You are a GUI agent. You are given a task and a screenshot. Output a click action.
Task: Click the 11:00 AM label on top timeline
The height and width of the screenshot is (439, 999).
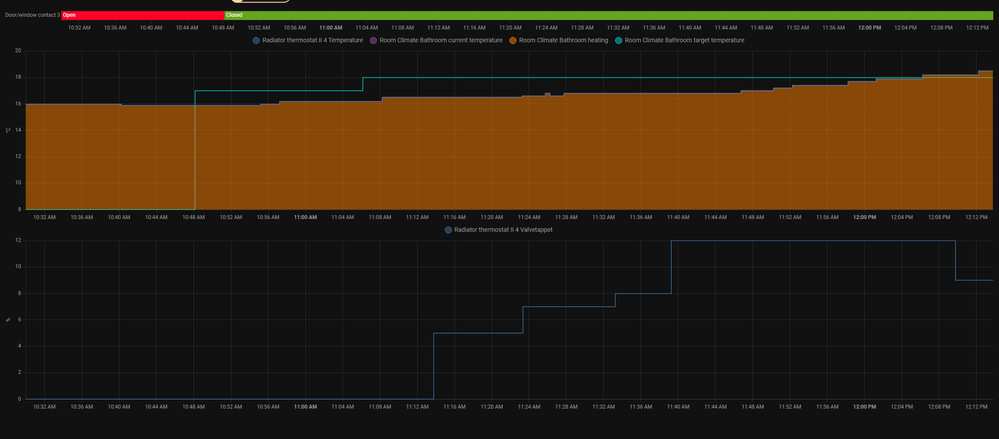(x=331, y=27)
